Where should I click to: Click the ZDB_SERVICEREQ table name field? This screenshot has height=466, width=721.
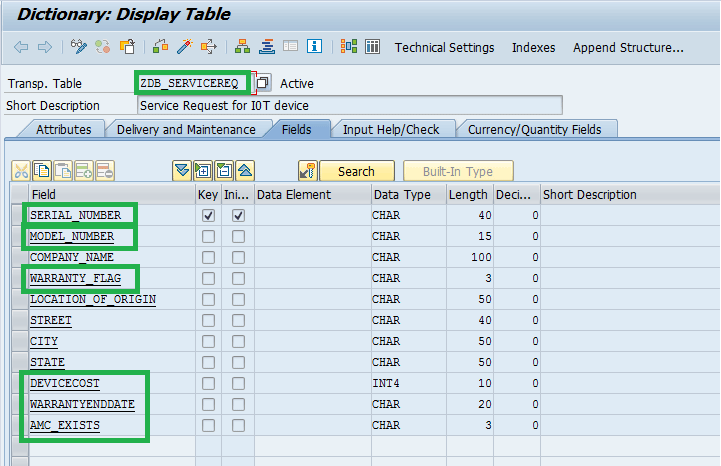tap(194, 83)
